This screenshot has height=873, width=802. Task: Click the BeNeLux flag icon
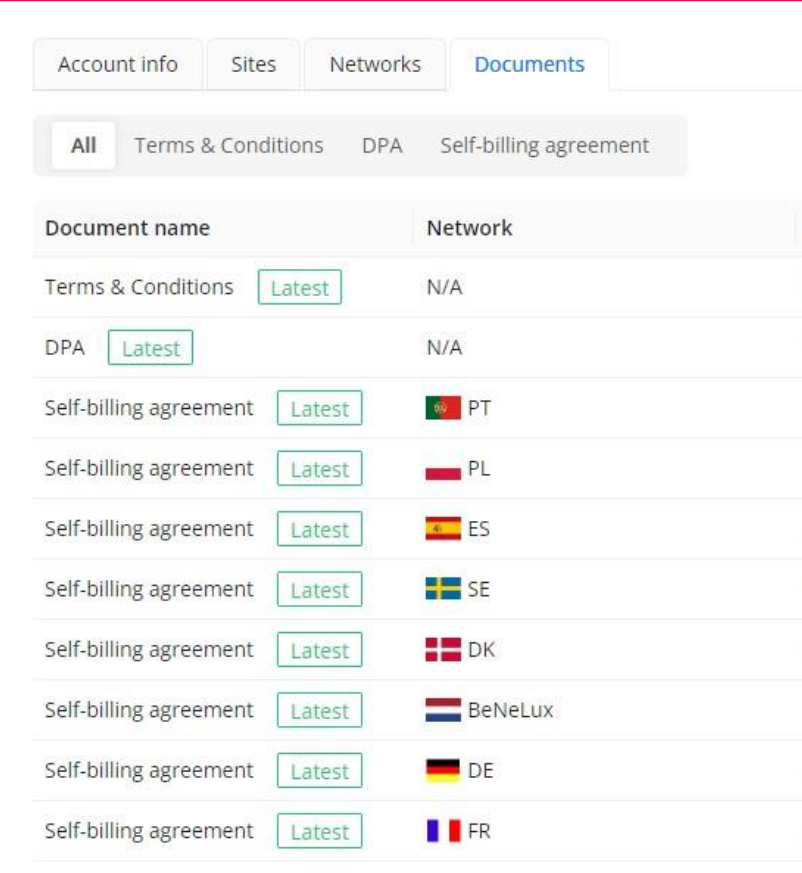pyautogui.click(x=442, y=711)
